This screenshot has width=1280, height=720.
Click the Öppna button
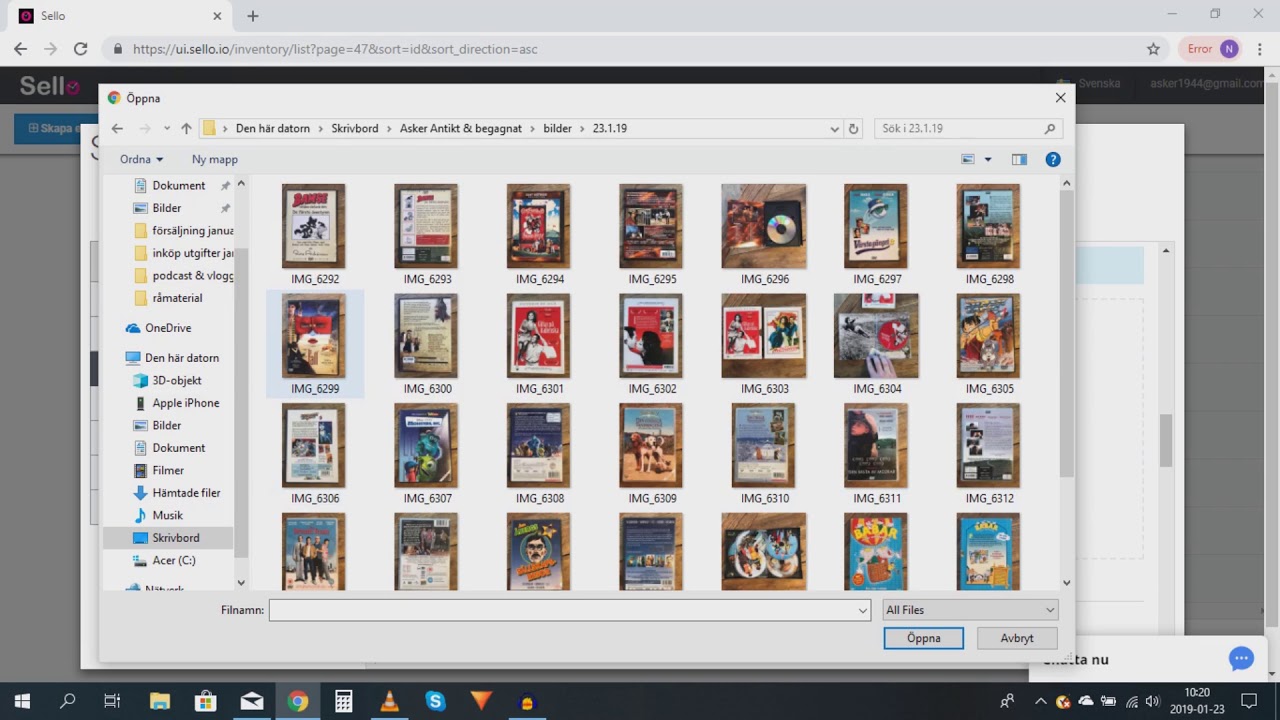923,638
